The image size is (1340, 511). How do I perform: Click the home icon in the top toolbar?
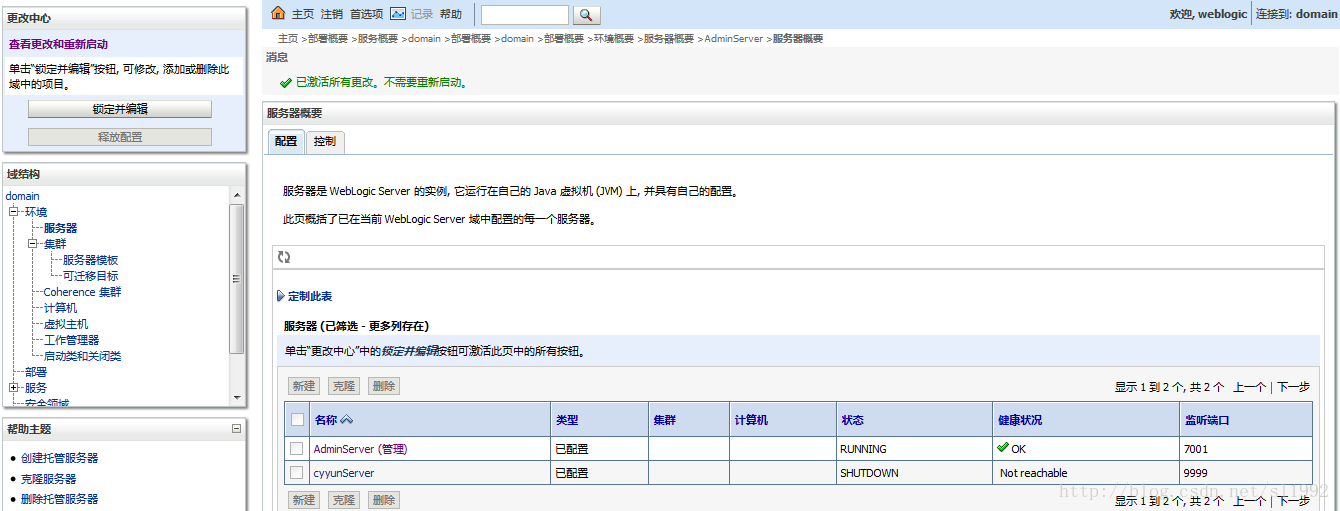pyautogui.click(x=278, y=14)
